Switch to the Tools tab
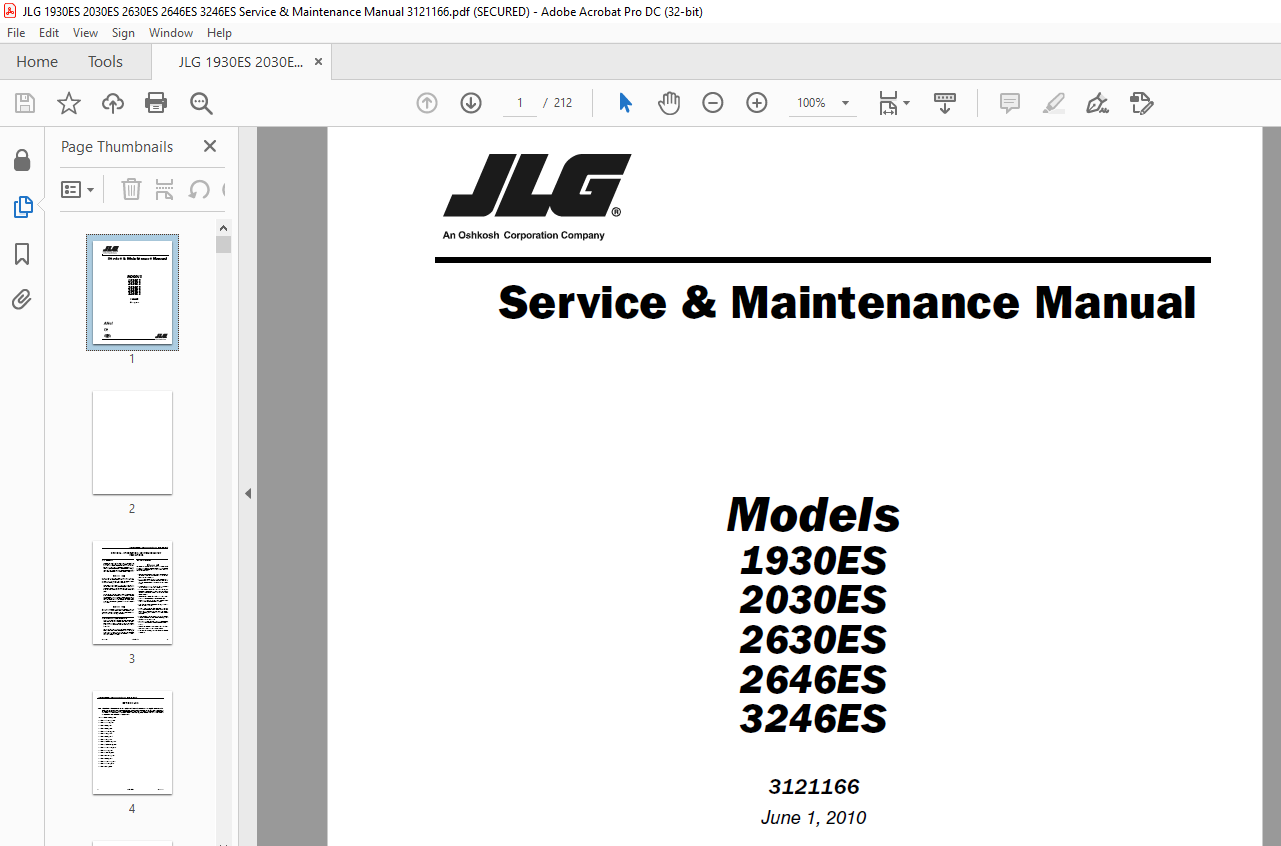The image size is (1281, 846). coord(105,62)
